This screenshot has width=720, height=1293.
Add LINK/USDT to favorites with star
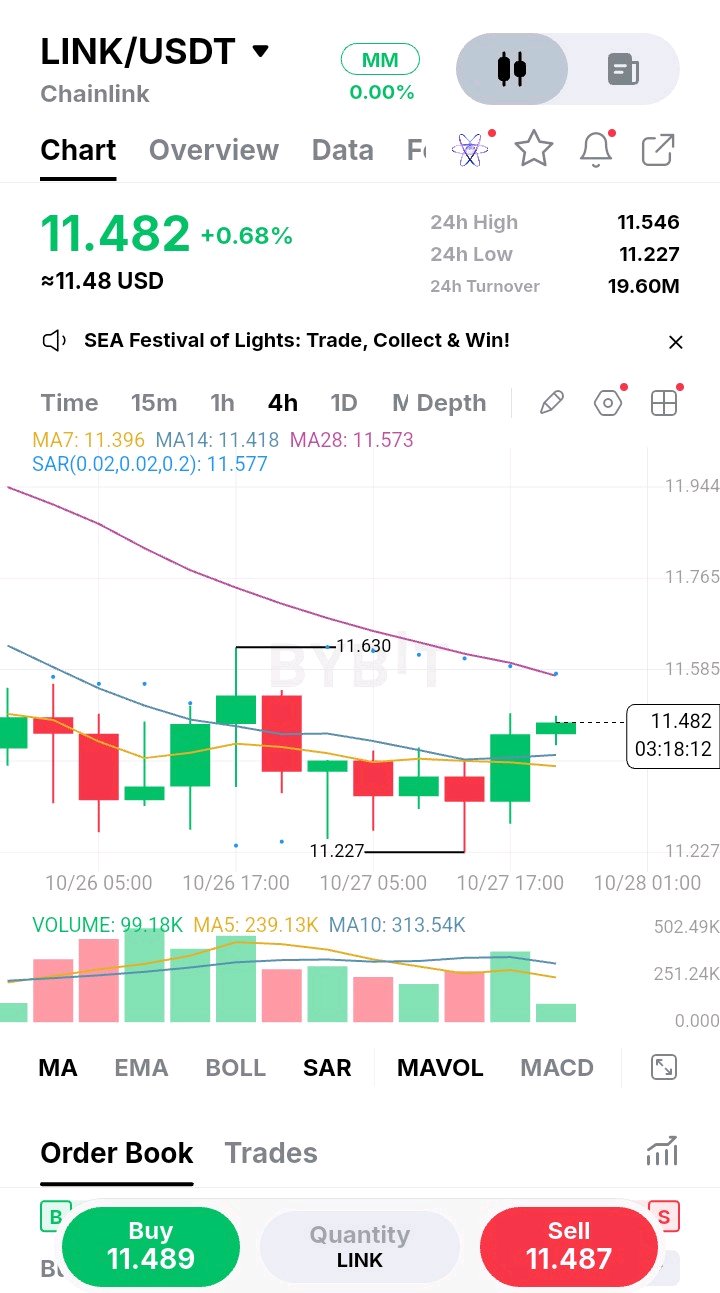pos(534,150)
